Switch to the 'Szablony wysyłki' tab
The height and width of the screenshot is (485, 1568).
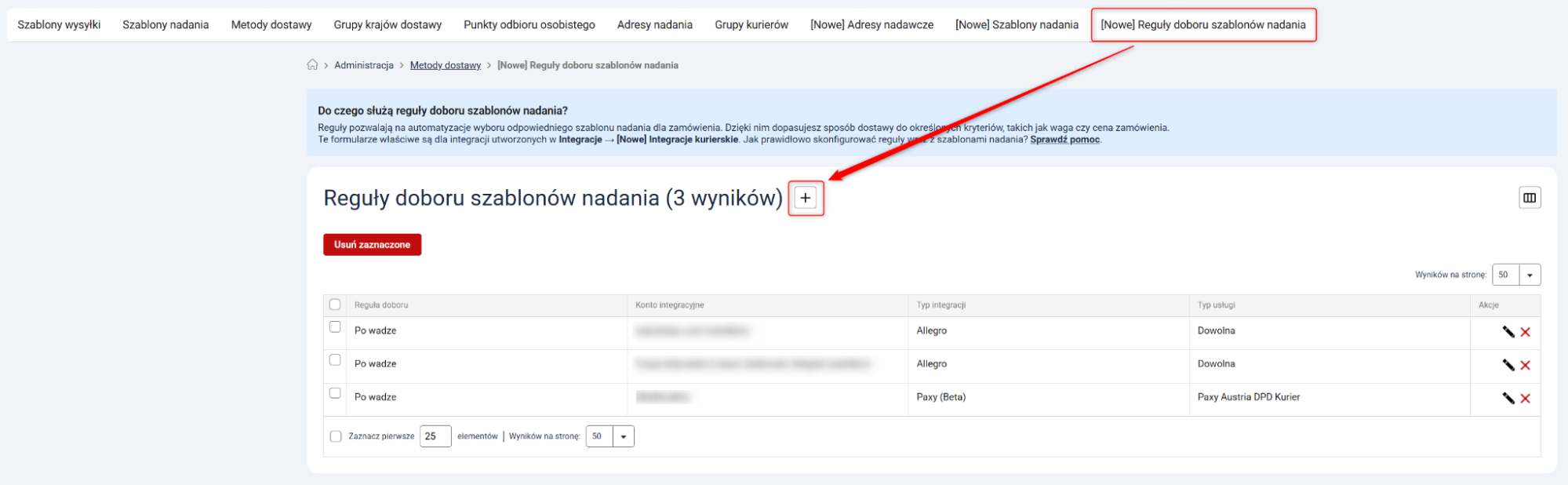(x=59, y=25)
